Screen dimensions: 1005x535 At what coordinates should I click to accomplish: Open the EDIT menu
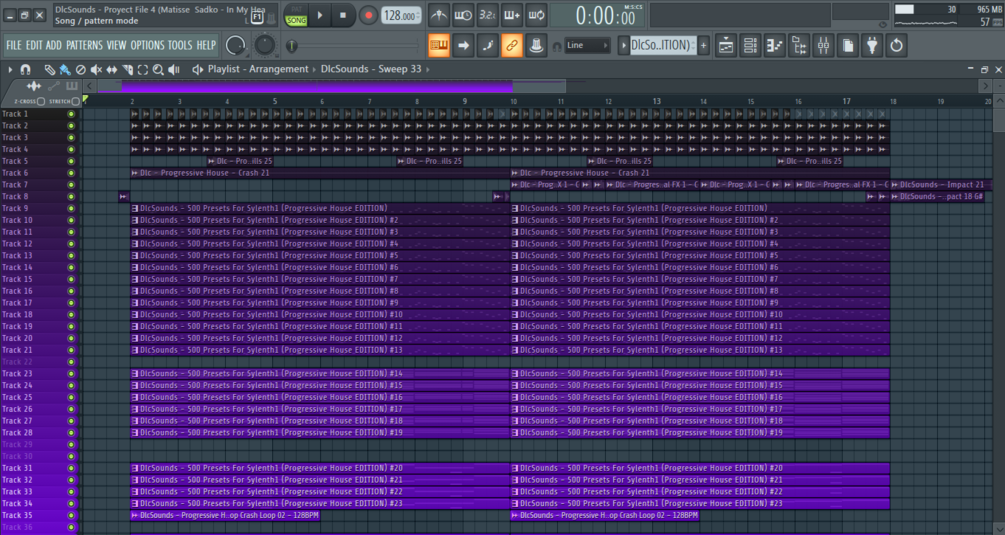pos(34,45)
